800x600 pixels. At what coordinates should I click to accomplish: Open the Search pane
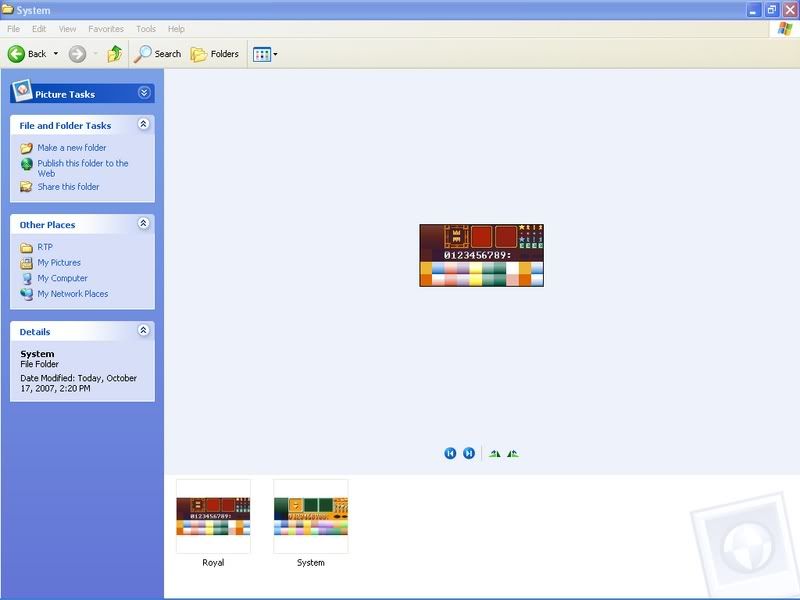coord(159,54)
